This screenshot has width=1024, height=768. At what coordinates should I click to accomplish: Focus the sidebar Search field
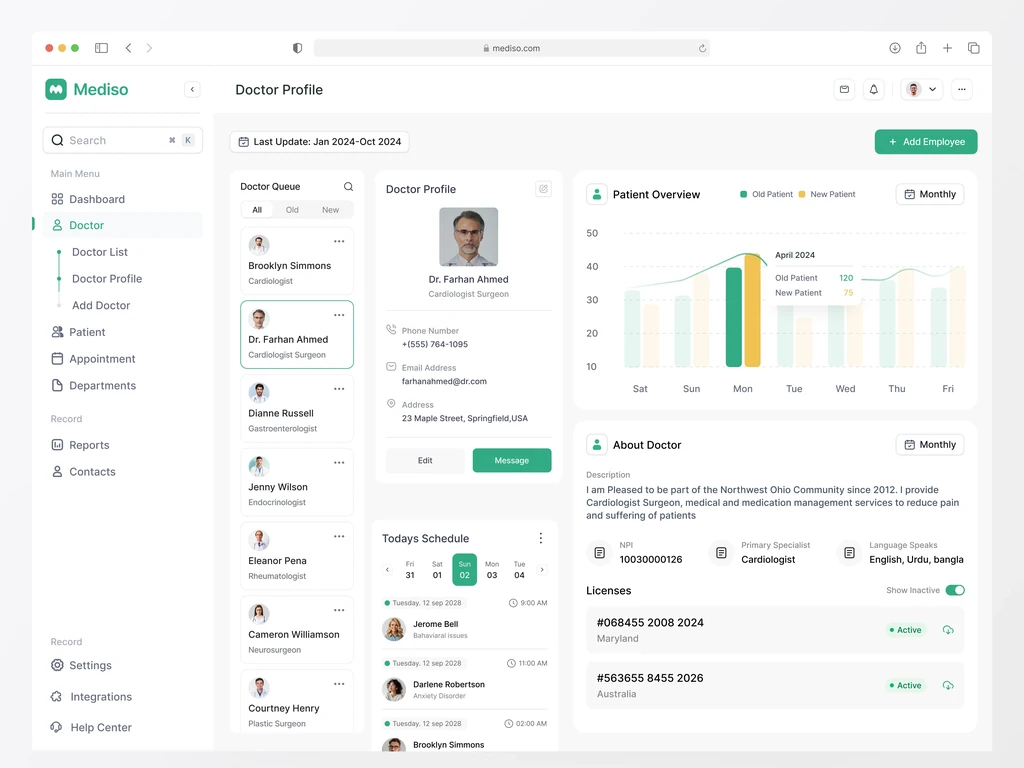click(123, 140)
